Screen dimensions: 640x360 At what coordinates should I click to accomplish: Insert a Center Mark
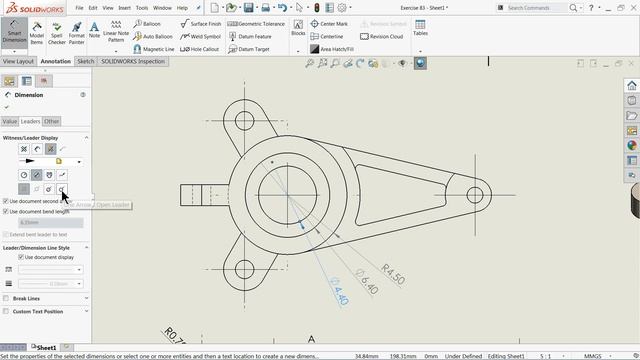pyautogui.click(x=329, y=24)
